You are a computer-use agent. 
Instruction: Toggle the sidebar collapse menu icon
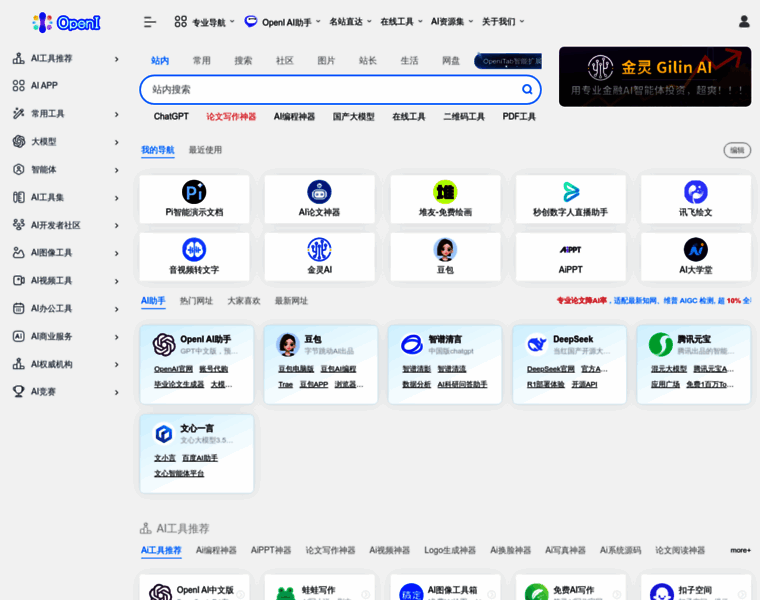point(150,22)
